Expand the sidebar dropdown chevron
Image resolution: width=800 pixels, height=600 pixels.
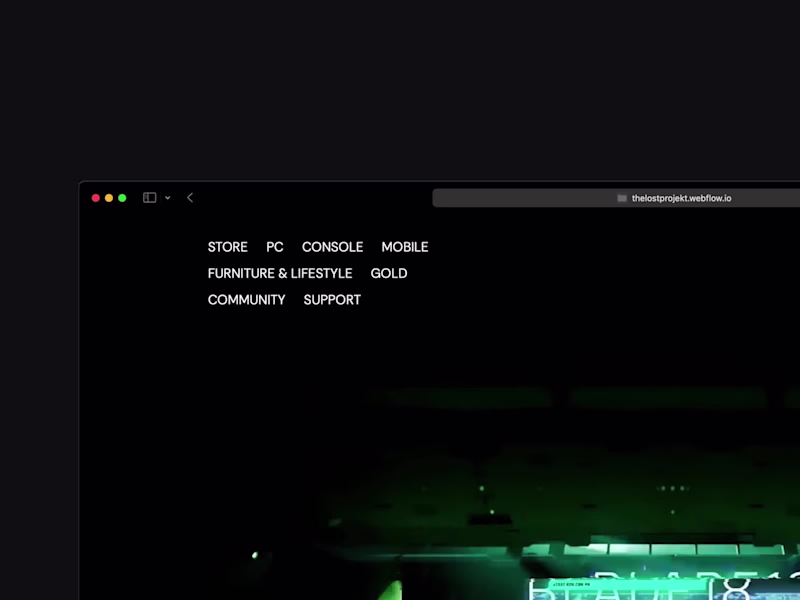(x=167, y=198)
